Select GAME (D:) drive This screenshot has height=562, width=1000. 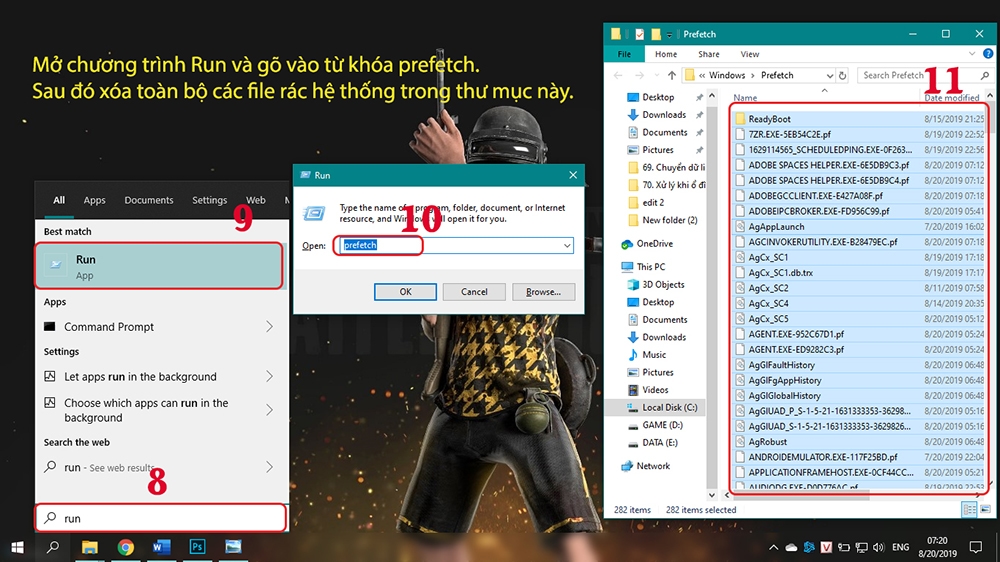point(662,425)
